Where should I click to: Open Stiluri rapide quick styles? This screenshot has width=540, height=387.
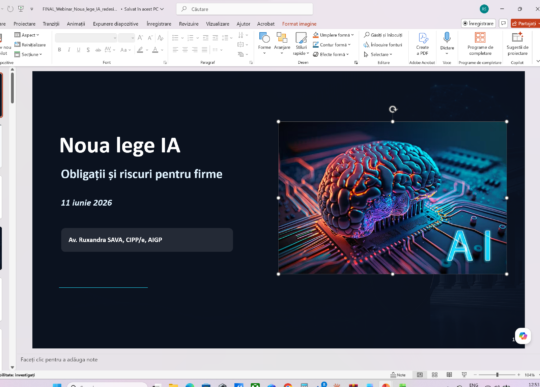301,43
